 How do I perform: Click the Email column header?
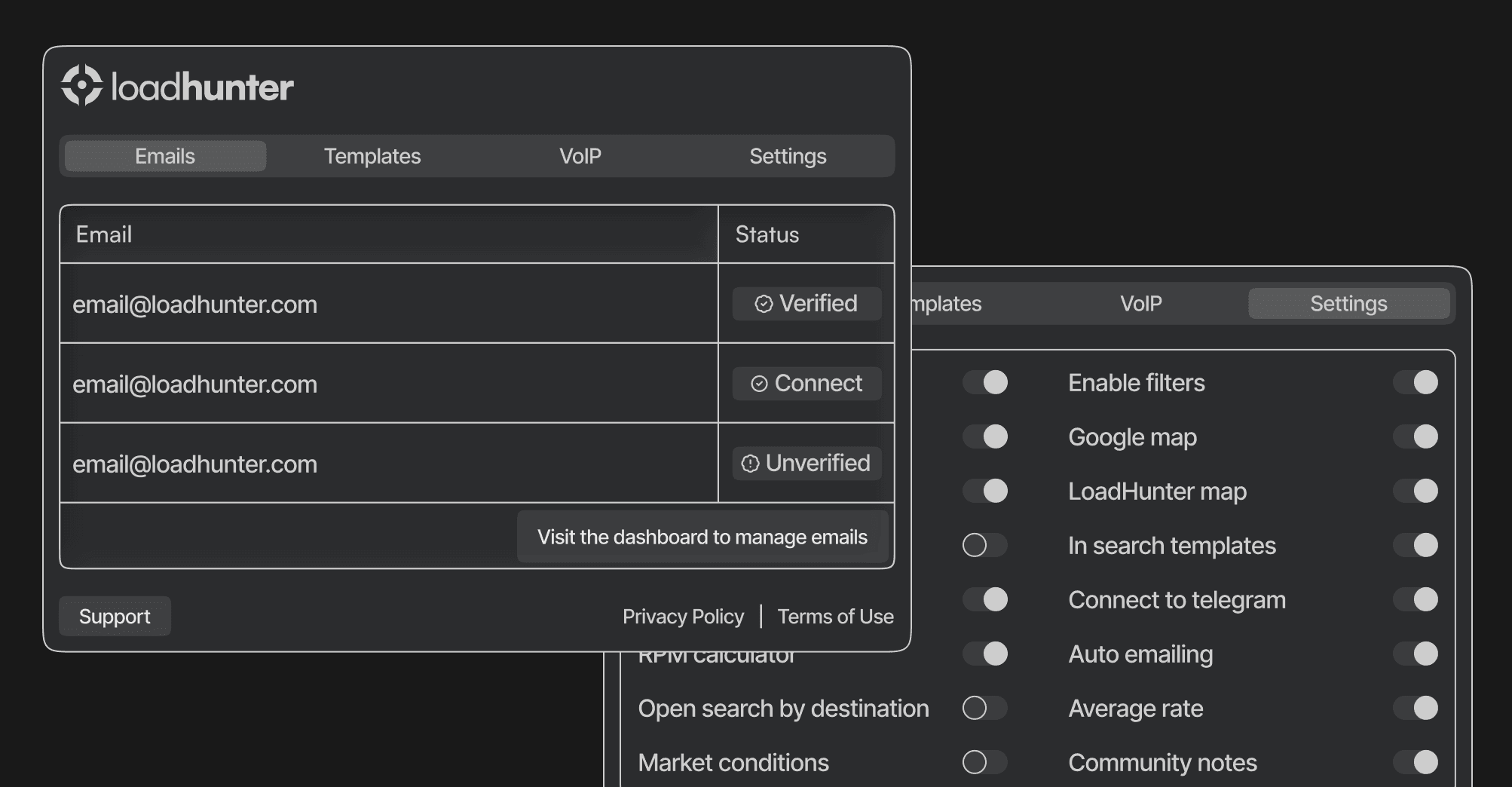tap(104, 234)
